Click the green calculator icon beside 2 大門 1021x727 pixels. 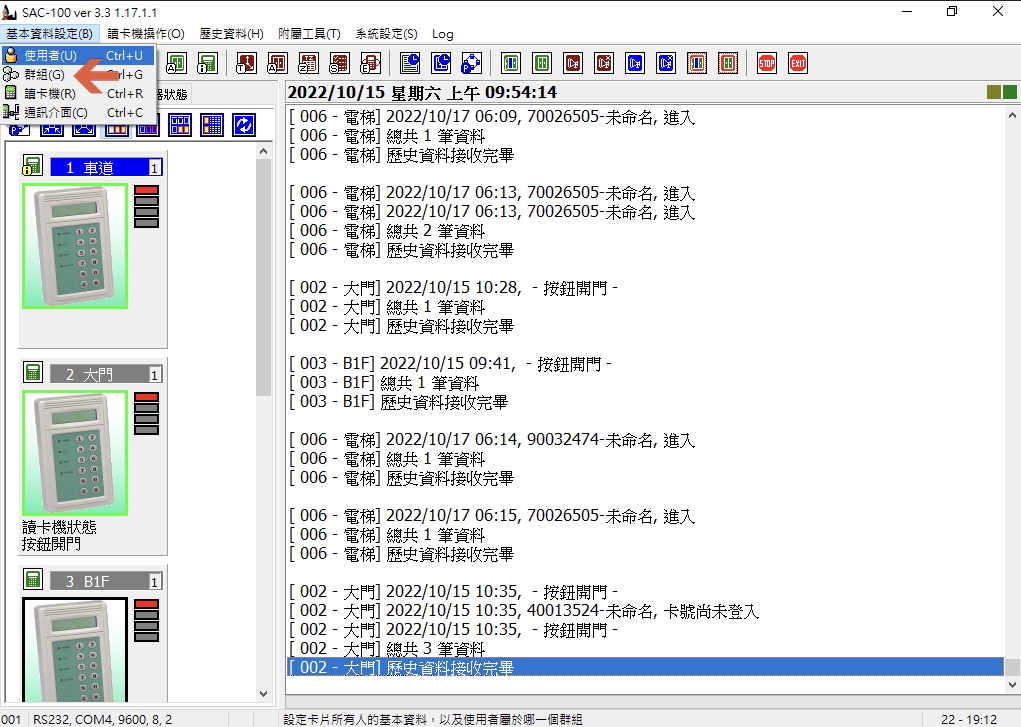coord(33,372)
